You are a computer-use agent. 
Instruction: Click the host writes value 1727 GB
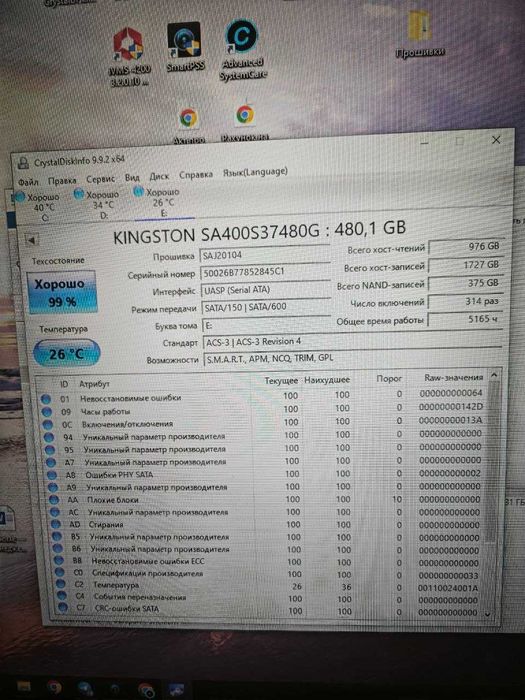point(464,265)
